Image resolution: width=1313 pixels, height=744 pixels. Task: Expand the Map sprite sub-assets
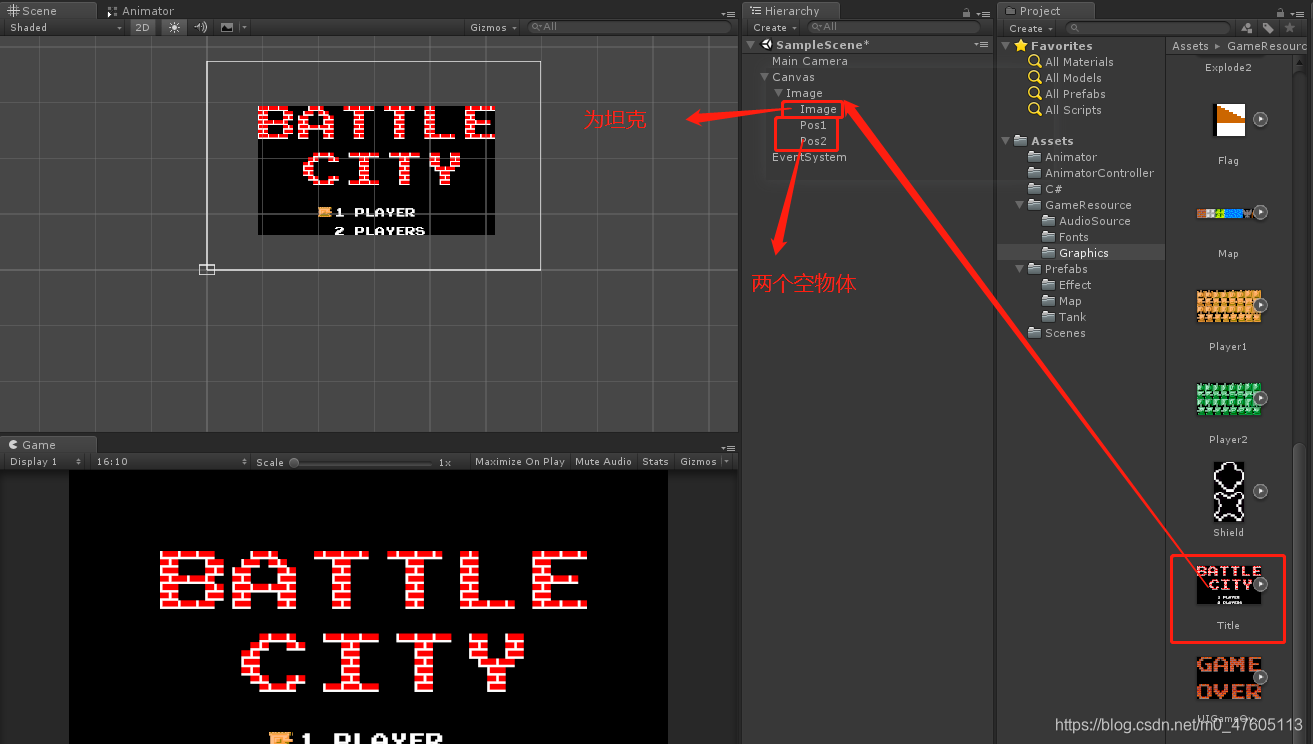[x=1261, y=212]
